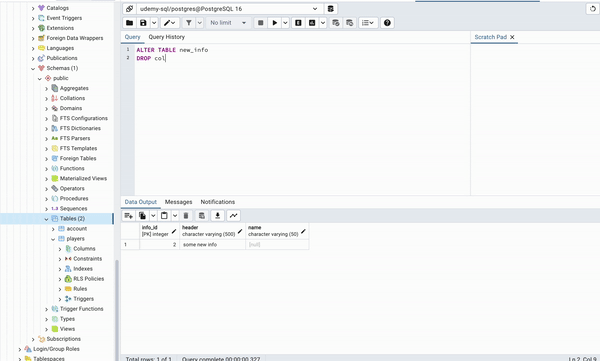The image size is (600, 361).
Task: Switch to the Data Output tab
Action: [x=140, y=202]
